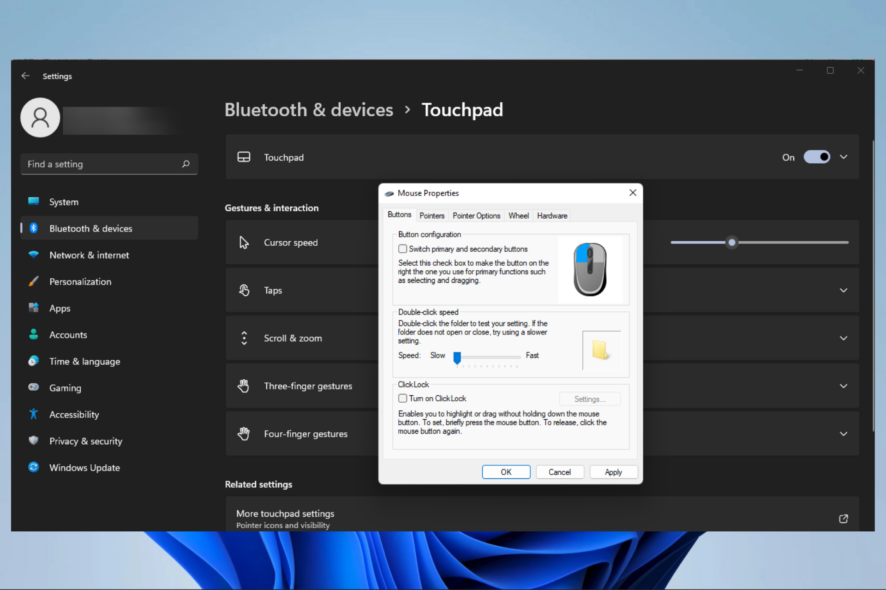Click OK in Mouse Properties
Image resolution: width=886 pixels, height=590 pixels.
506,472
